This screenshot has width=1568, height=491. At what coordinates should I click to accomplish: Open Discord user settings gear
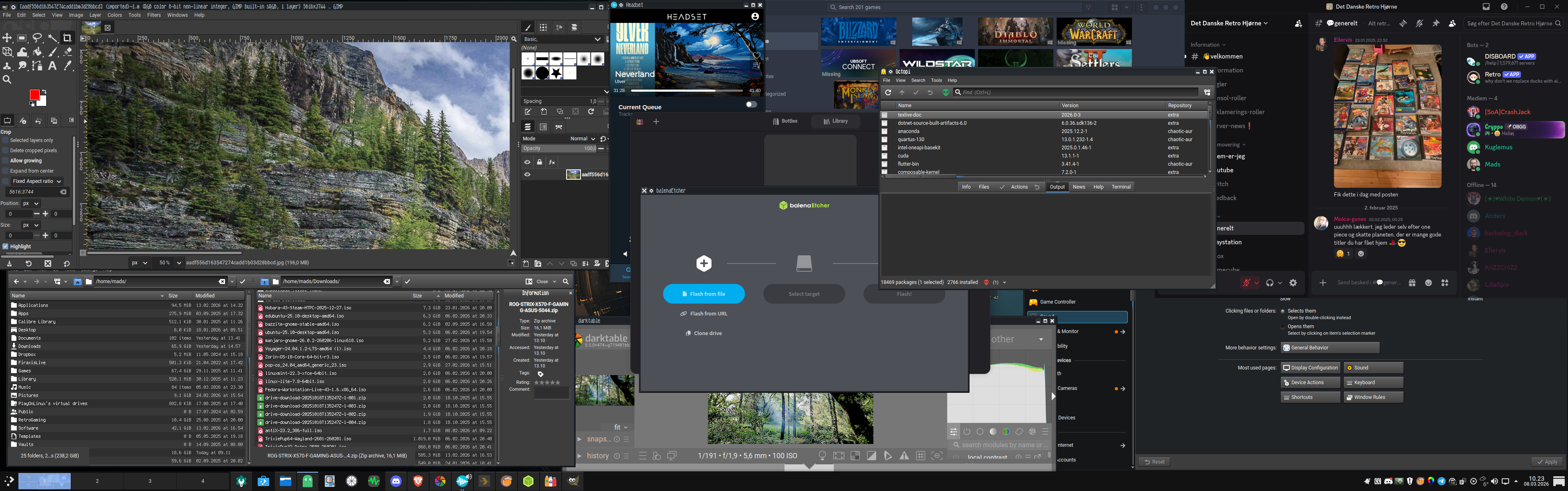click(1293, 283)
